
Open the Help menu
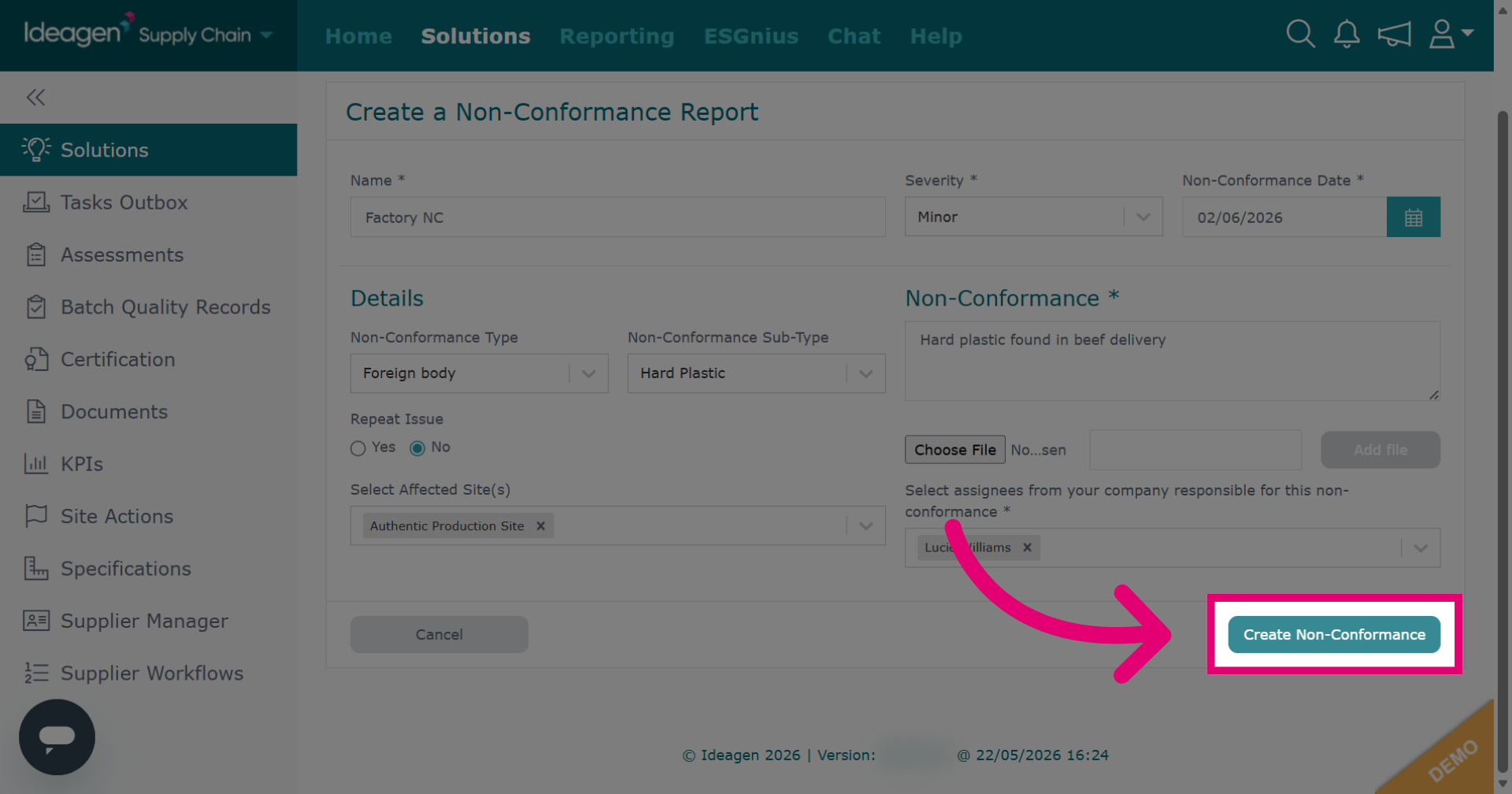pyautogui.click(x=936, y=36)
